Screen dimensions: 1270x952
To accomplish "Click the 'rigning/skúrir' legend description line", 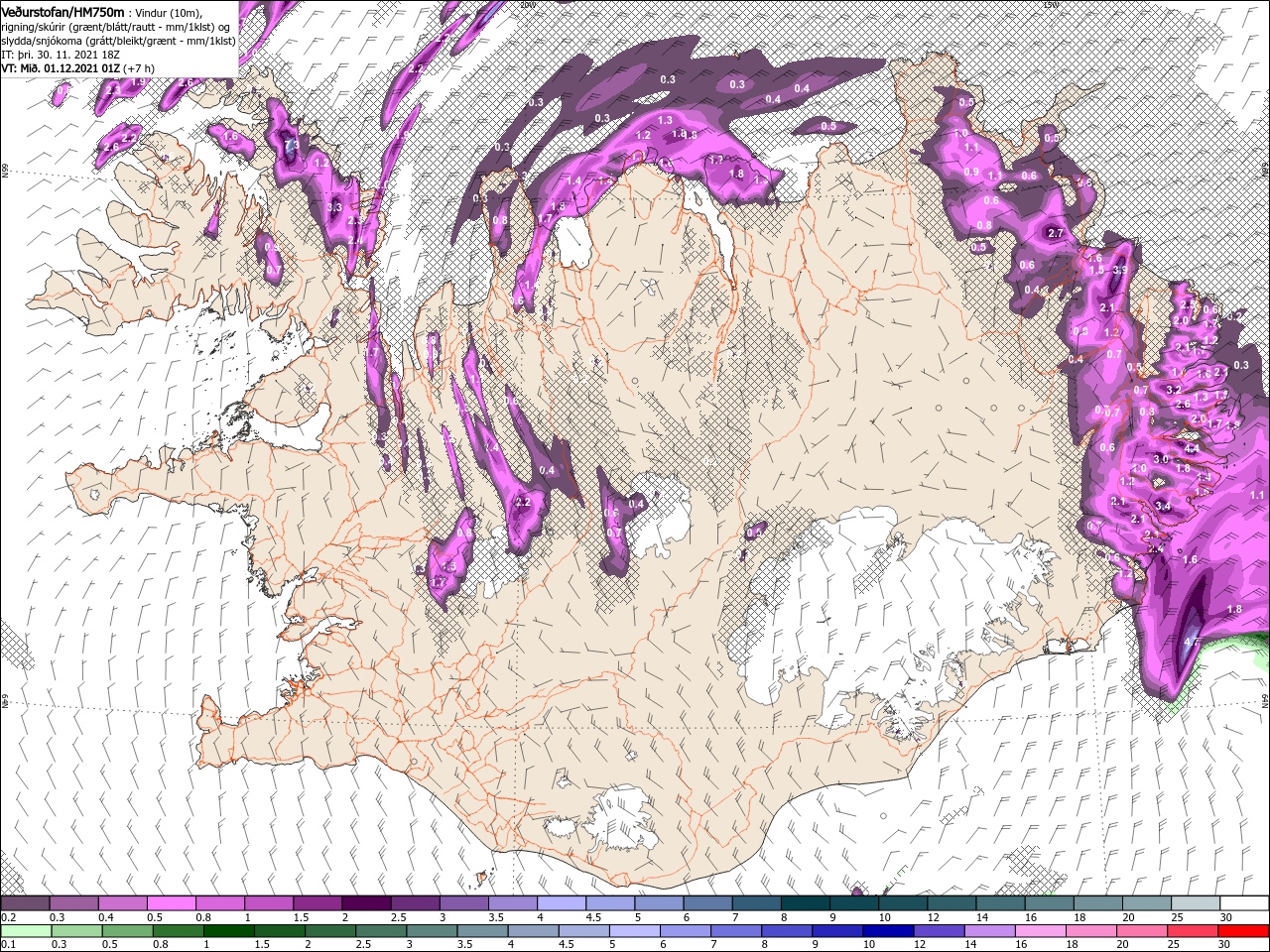I will 117,27.
